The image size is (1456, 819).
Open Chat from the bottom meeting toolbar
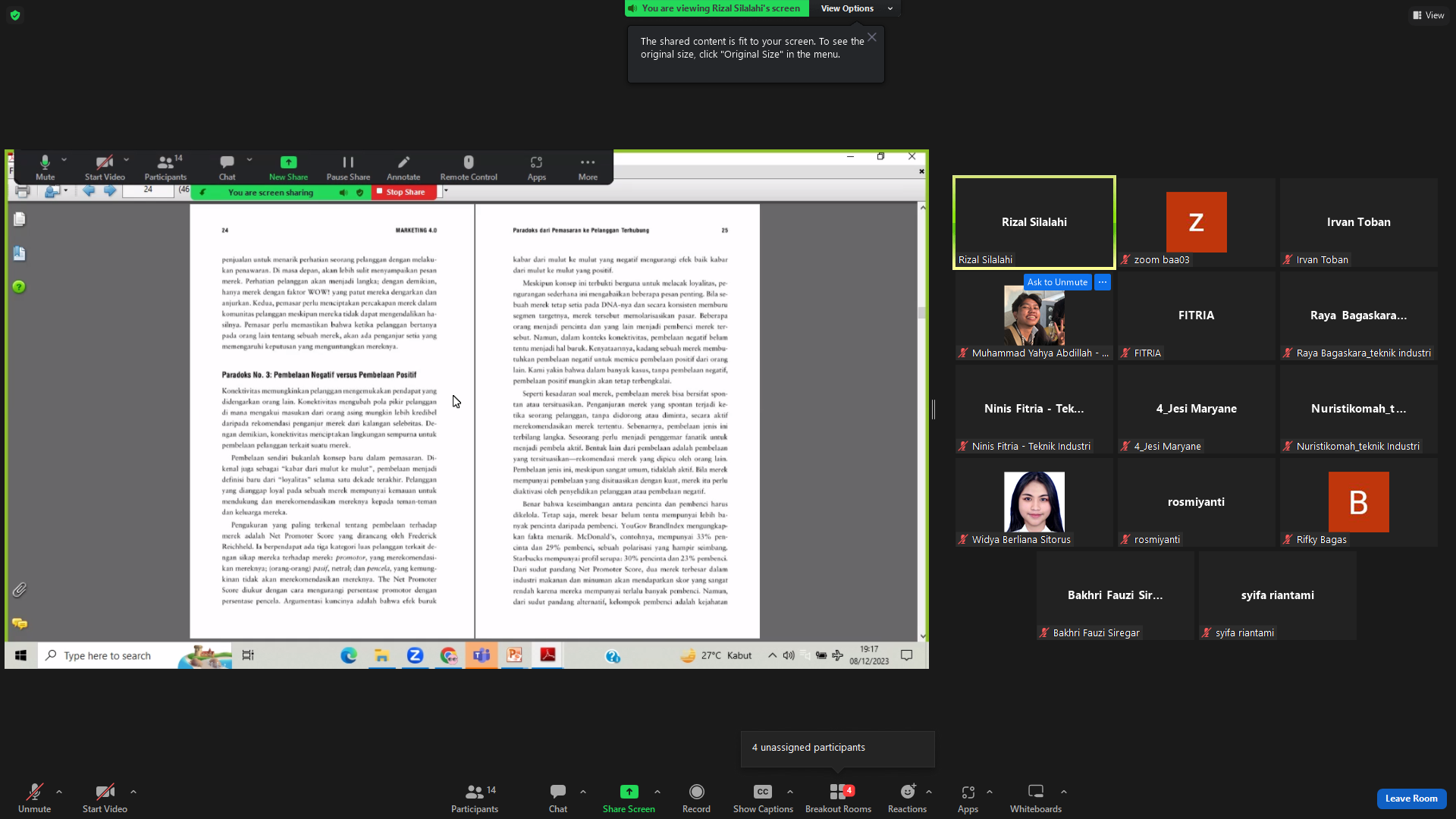pyautogui.click(x=558, y=799)
